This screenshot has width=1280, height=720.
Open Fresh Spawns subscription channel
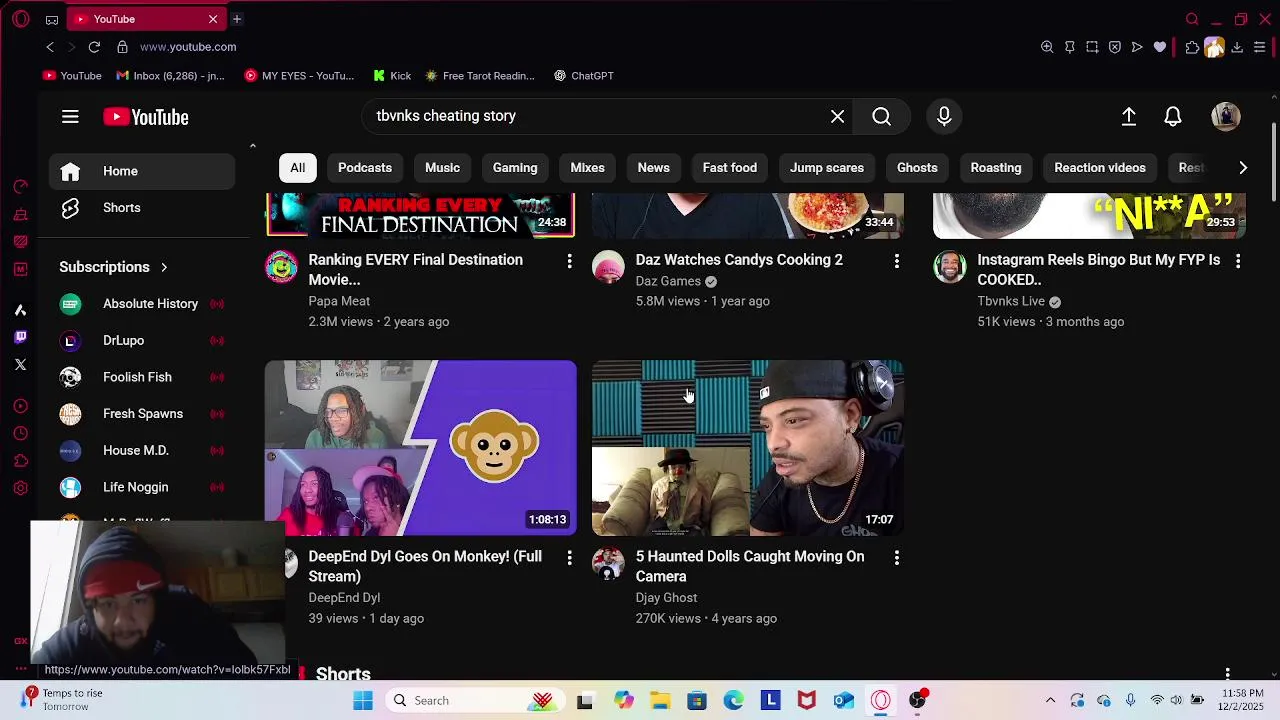[x=142, y=414]
